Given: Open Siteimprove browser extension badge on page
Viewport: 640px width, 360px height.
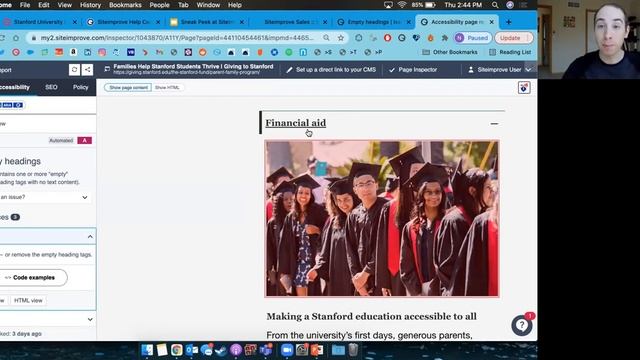Looking at the screenshot, I should [524, 87].
